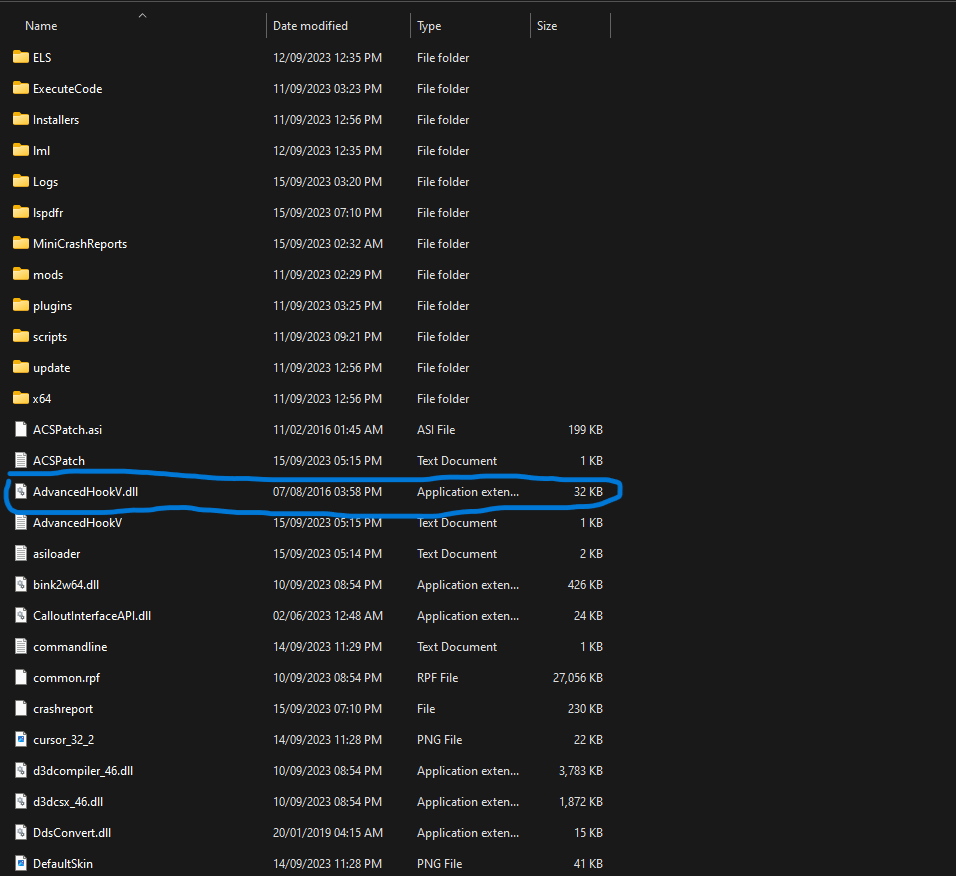Select the ACSPatch.asi file name
Viewport: 956px width, 876px height.
pyautogui.click(x=68, y=429)
